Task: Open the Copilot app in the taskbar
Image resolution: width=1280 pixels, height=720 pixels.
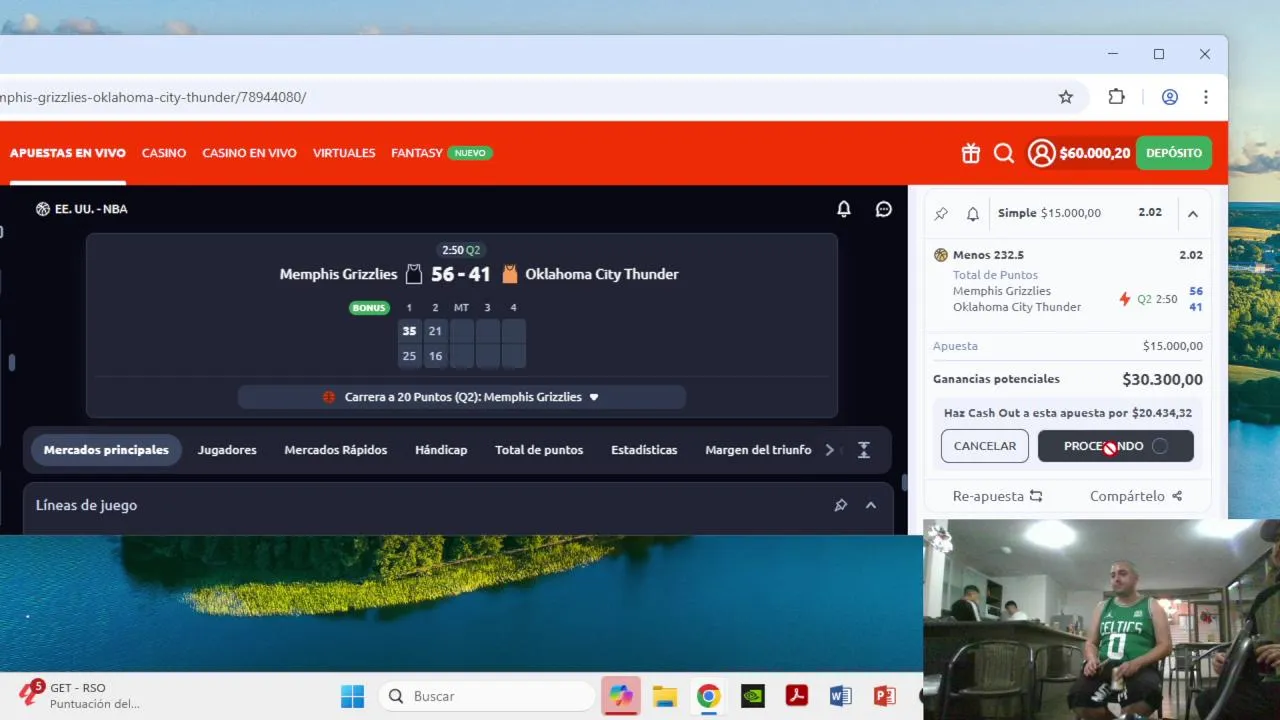Action: pos(621,696)
